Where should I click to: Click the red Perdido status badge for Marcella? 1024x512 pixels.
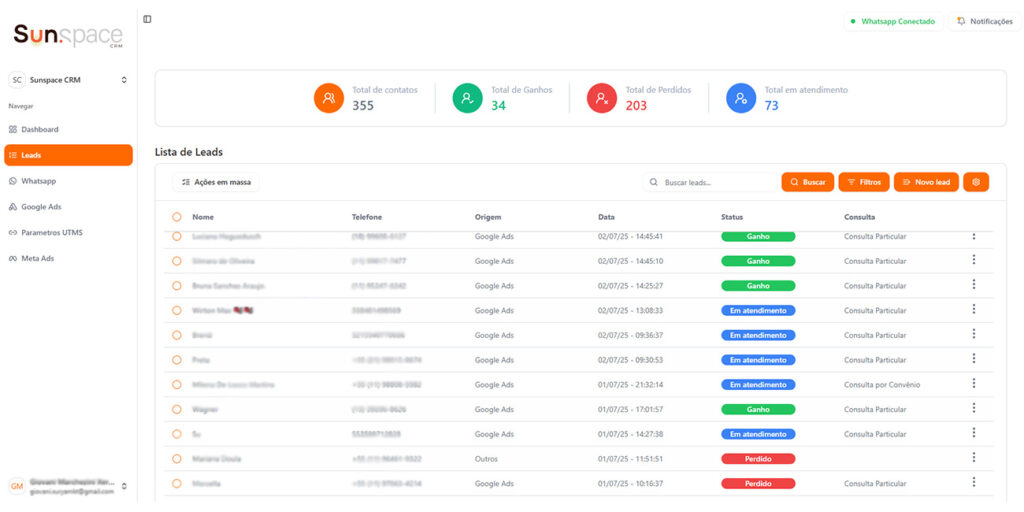[757, 483]
